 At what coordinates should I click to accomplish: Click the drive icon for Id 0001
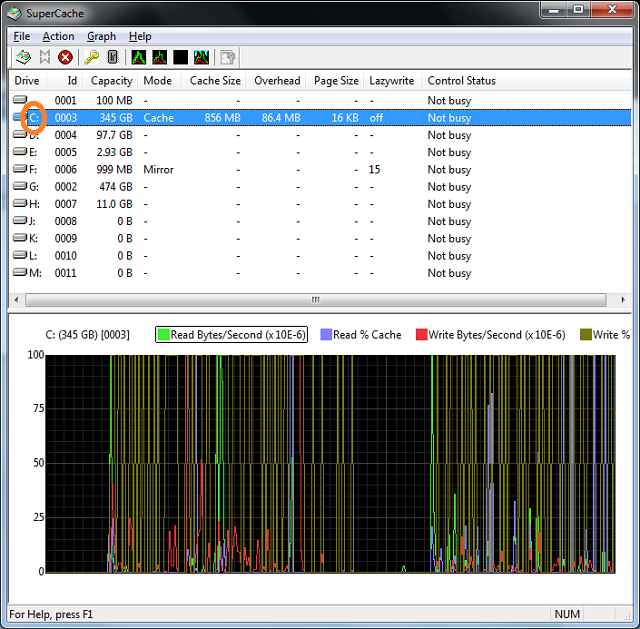pyautogui.click(x=20, y=99)
